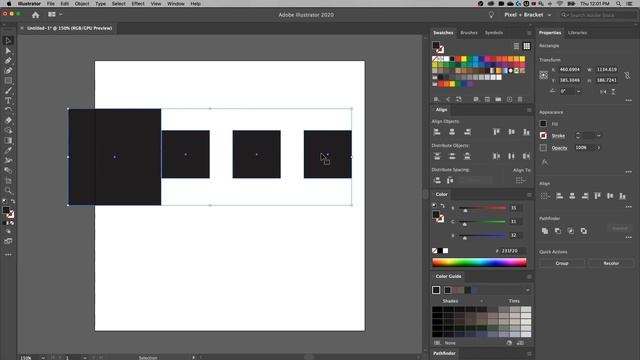640x360 pixels.
Task: Click Intersect icon in Properties Pathfinder
Action: point(571,231)
